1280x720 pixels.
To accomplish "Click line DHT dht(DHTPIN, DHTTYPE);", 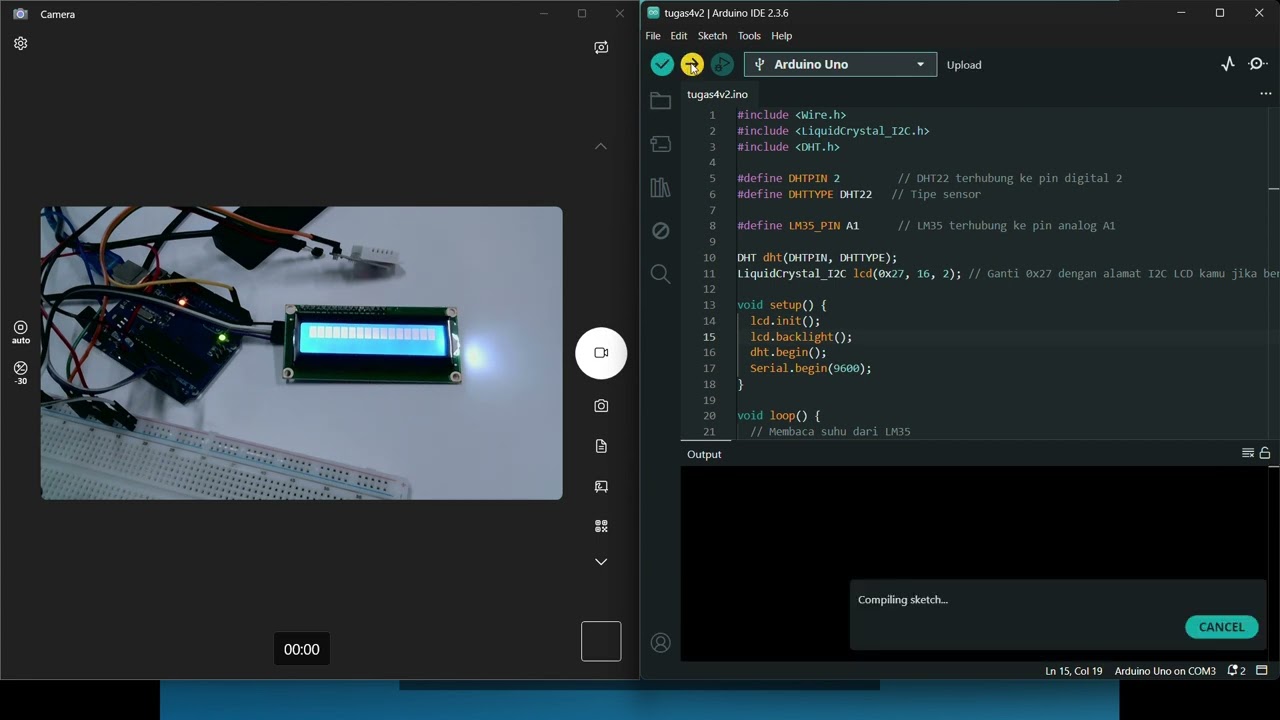I will (817, 258).
